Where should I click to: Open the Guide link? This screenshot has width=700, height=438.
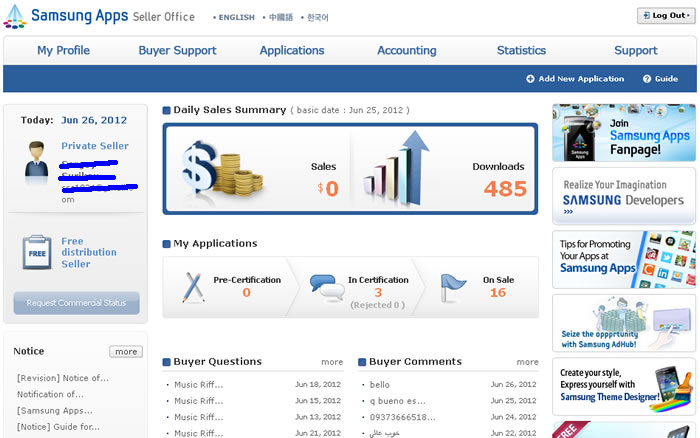(666, 79)
